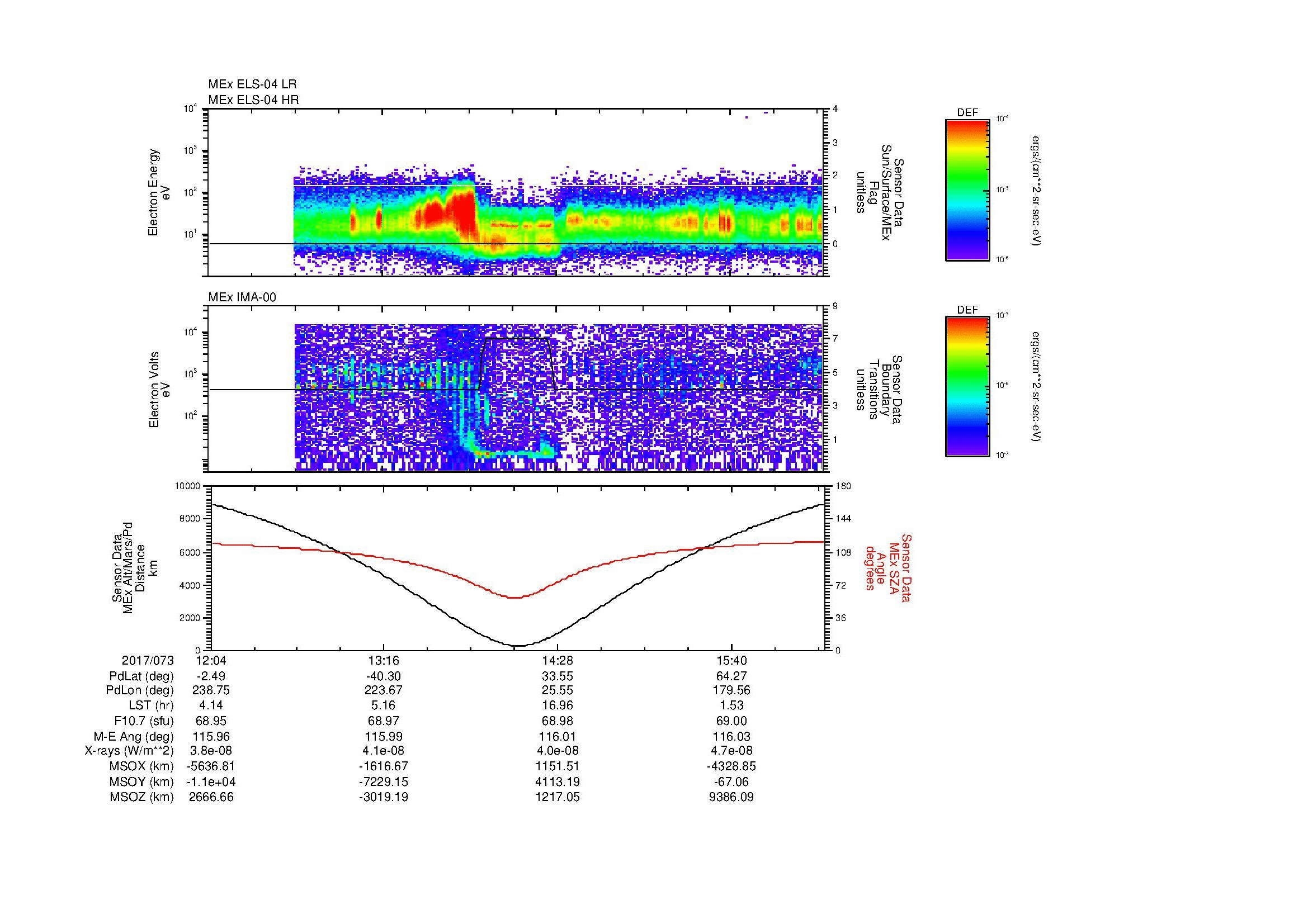
Task: Click the 'MEx ELS-04 HR' plot title
Action: coord(253,99)
